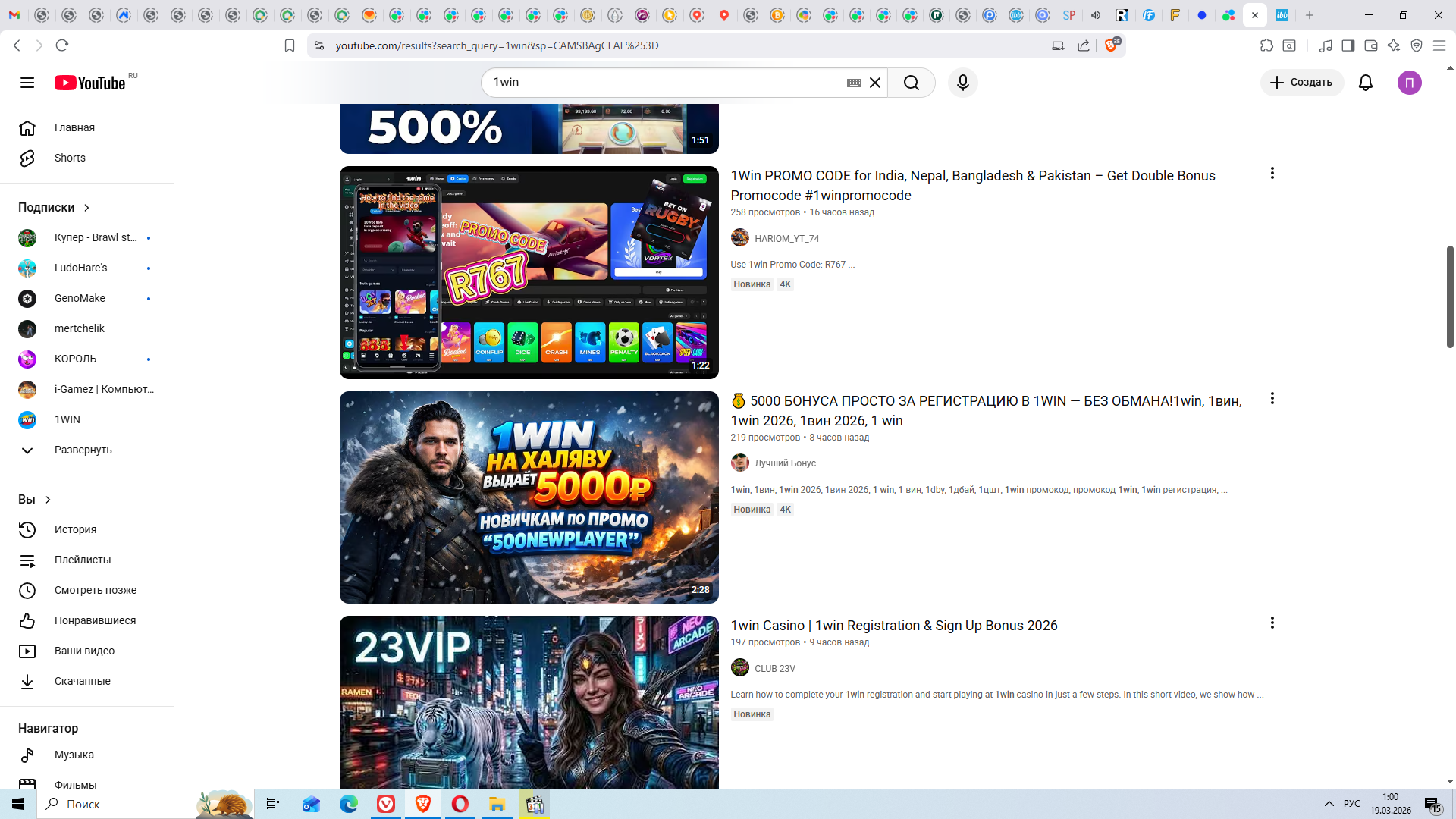Image resolution: width=1456 pixels, height=819 pixels.
Task: Click the page vertical scrollbar thumb
Action: (x=1450, y=296)
